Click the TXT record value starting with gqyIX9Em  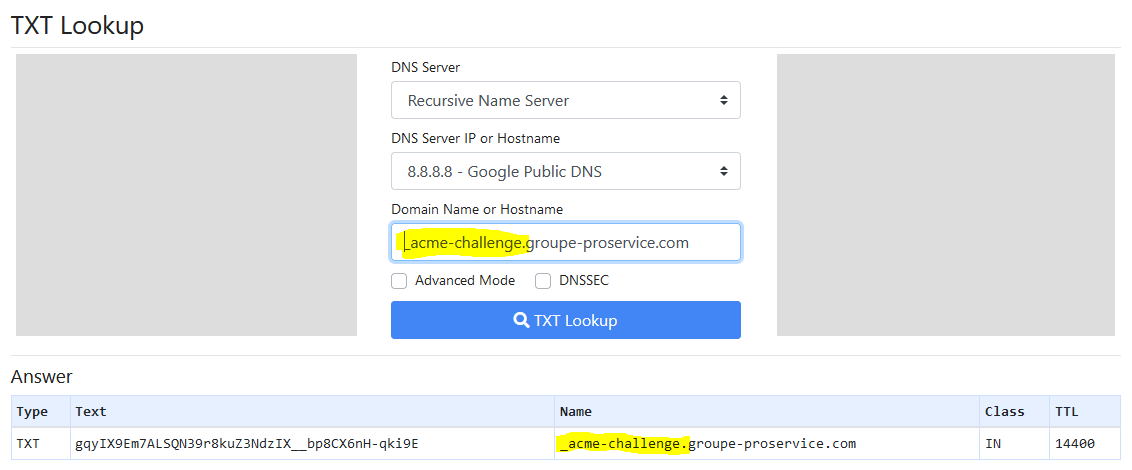(246, 443)
